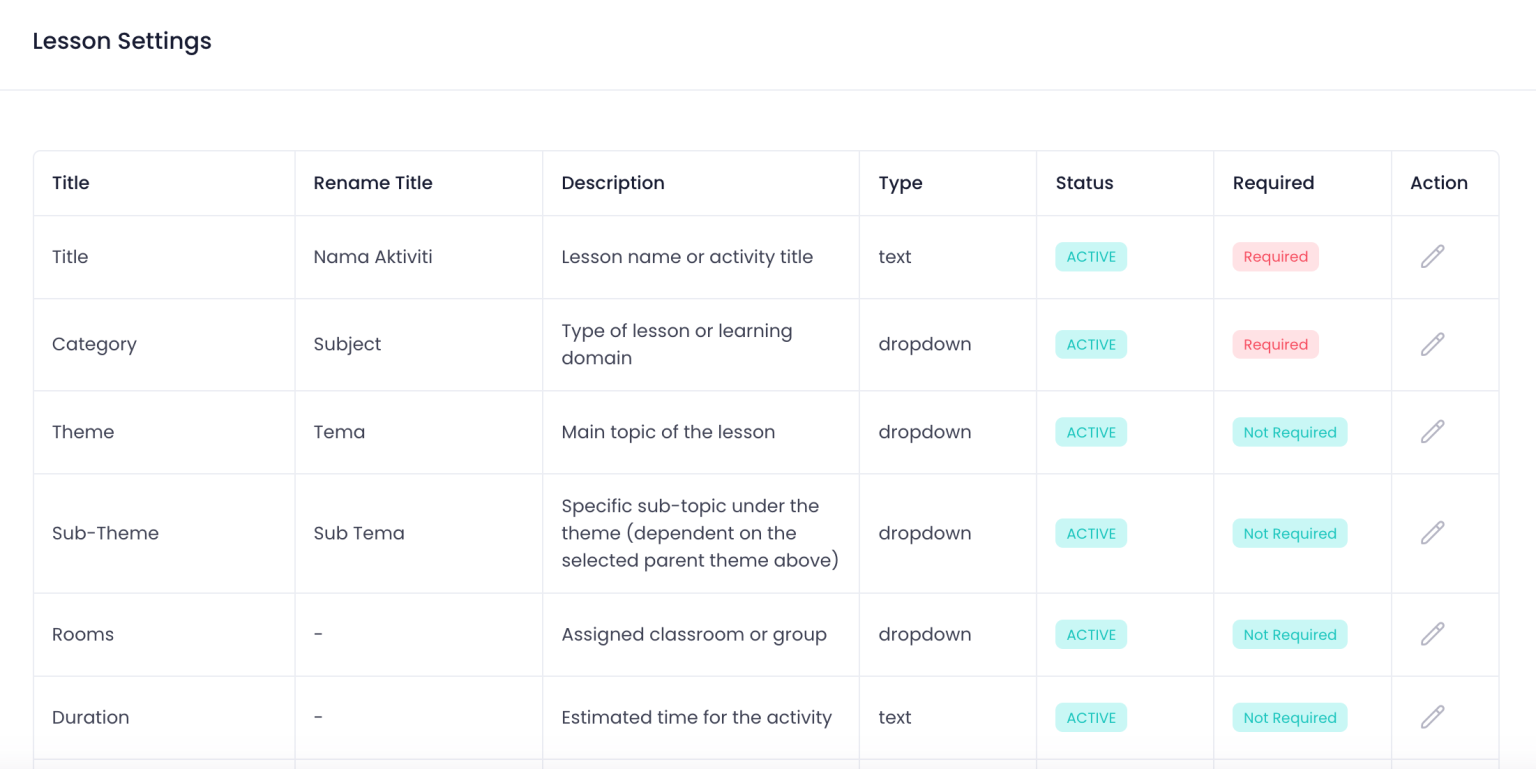Click the Not Required badge for Rooms
The height and width of the screenshot is (769, 1536).
[1290, 634]
